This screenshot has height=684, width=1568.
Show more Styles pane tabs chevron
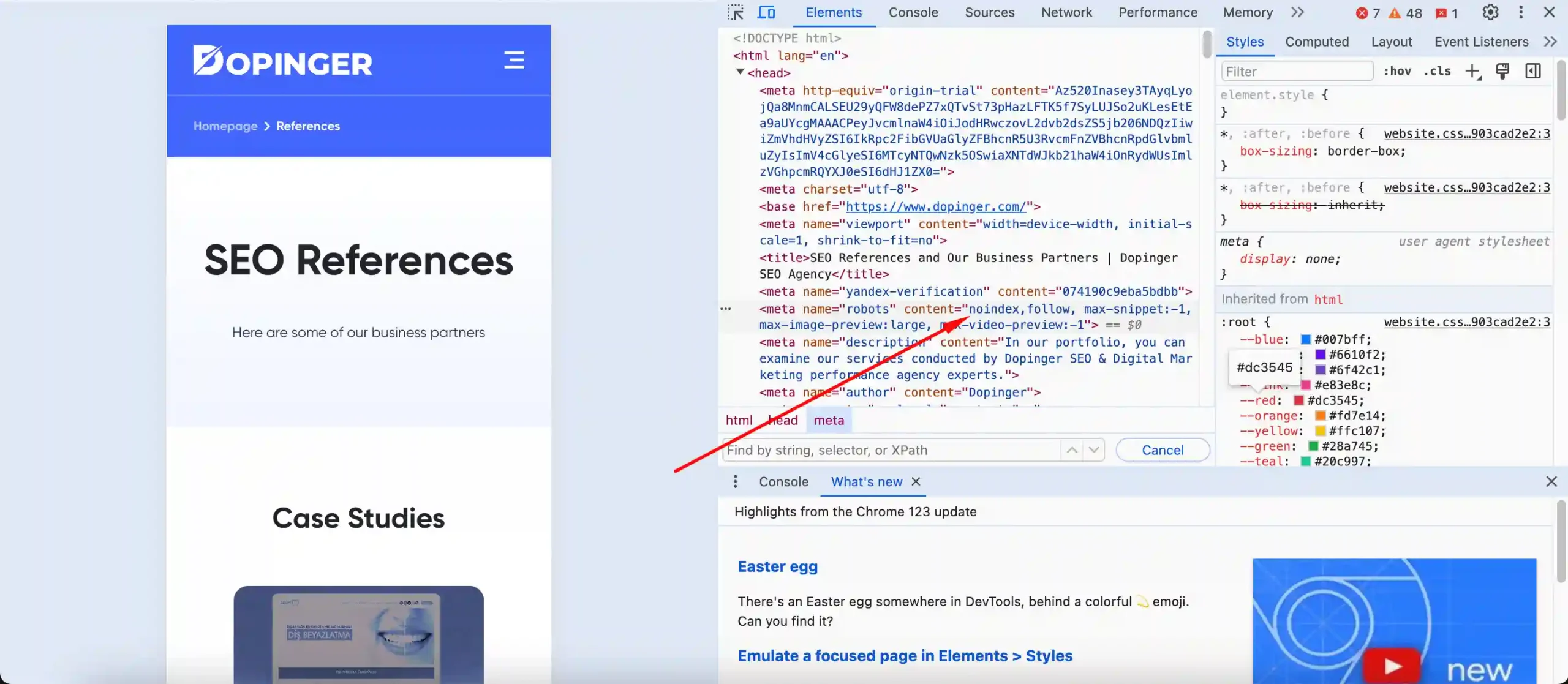click(1550, 42)
